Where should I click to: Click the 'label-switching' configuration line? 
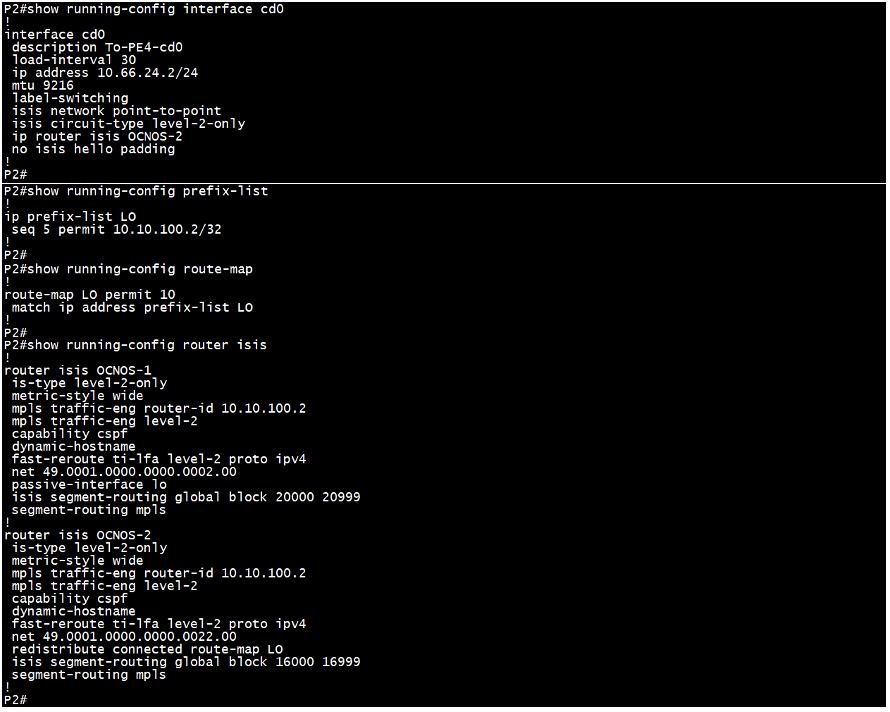70,98
